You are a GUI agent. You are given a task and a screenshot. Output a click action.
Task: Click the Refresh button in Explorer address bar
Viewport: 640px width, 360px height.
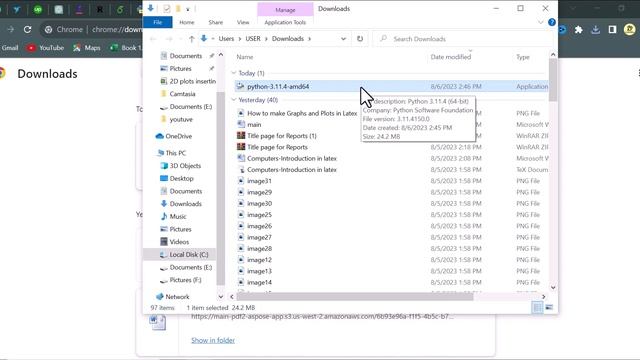pos(360,39)
